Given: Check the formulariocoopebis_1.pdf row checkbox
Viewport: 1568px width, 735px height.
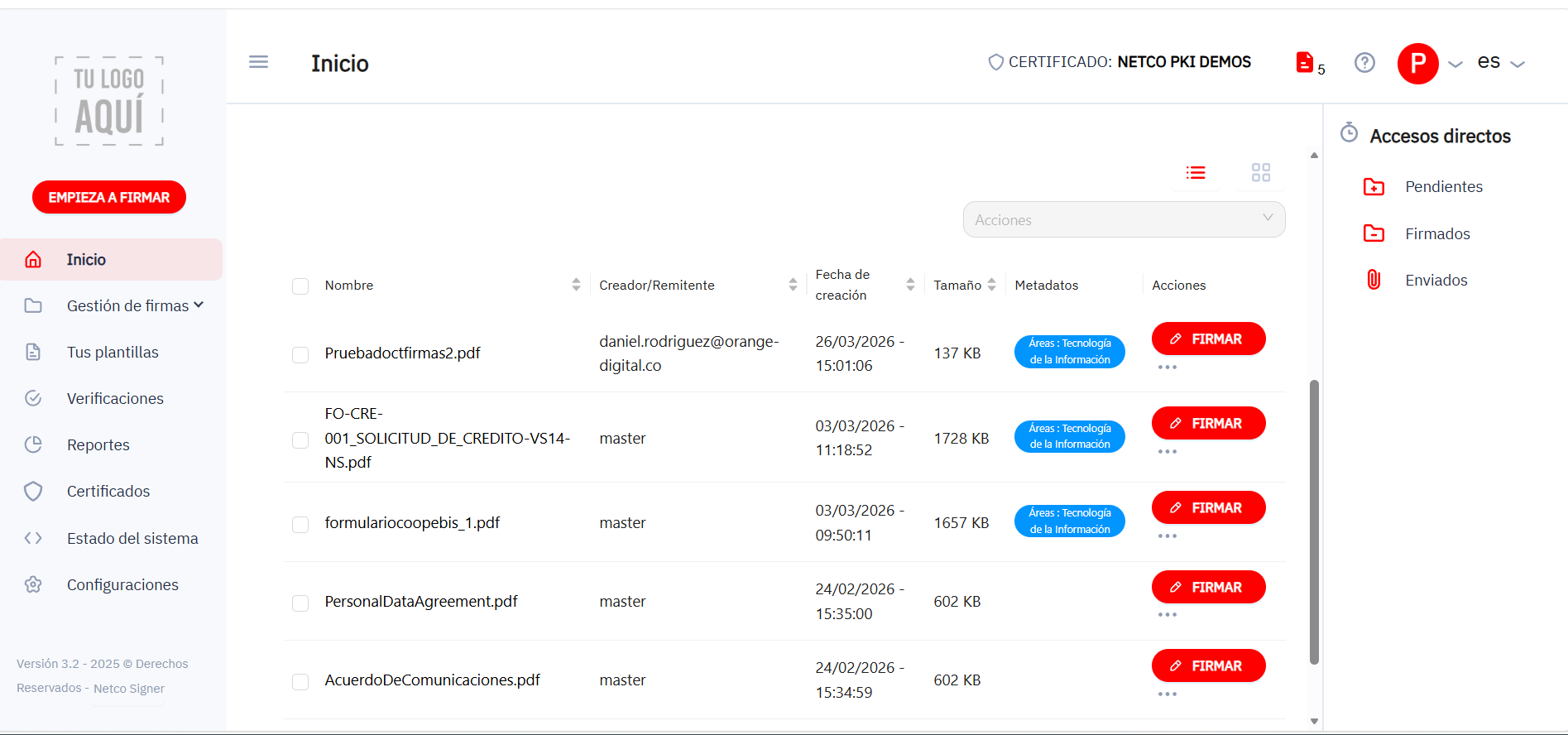Looking at the screenshot, I should 300,524.
